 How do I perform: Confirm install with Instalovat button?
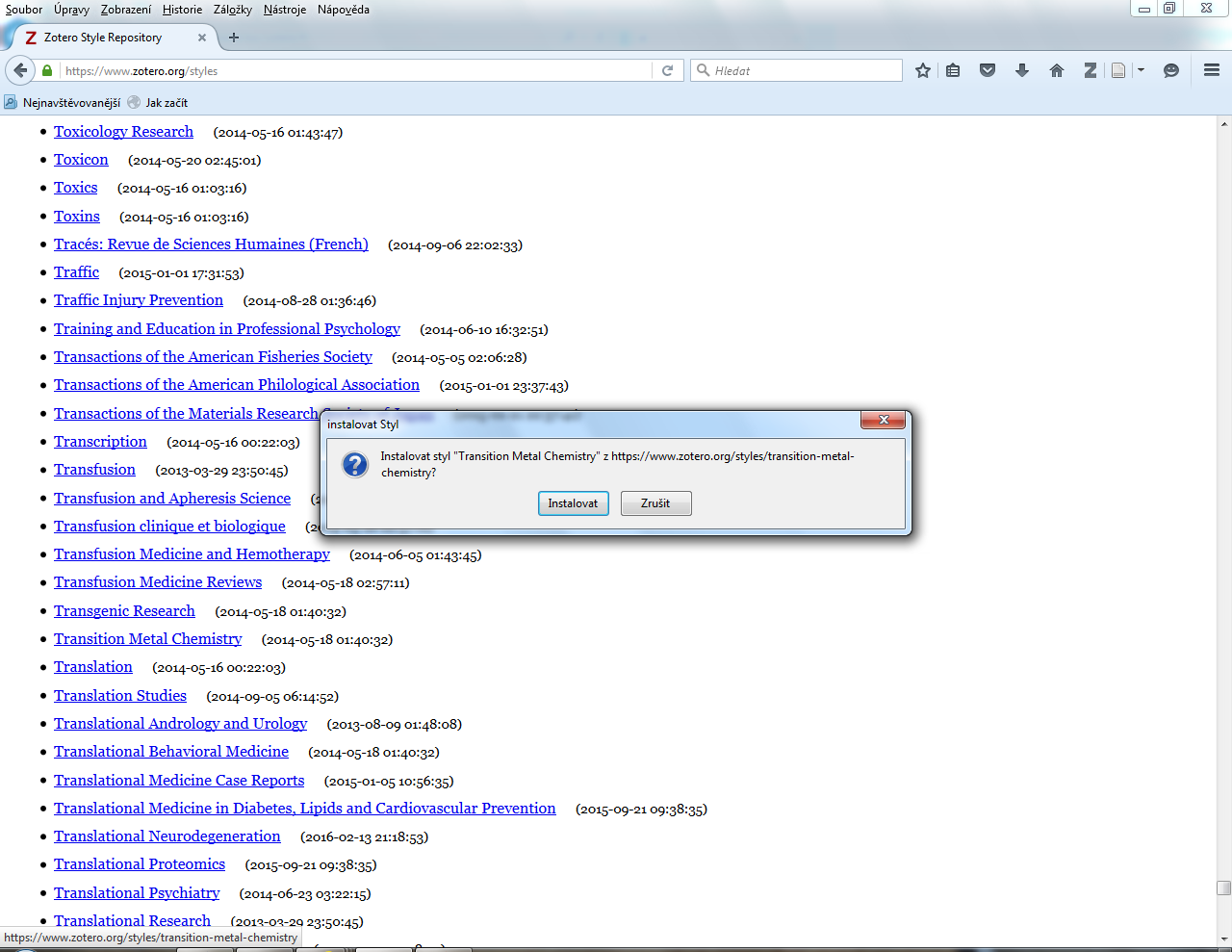(573, 503)
